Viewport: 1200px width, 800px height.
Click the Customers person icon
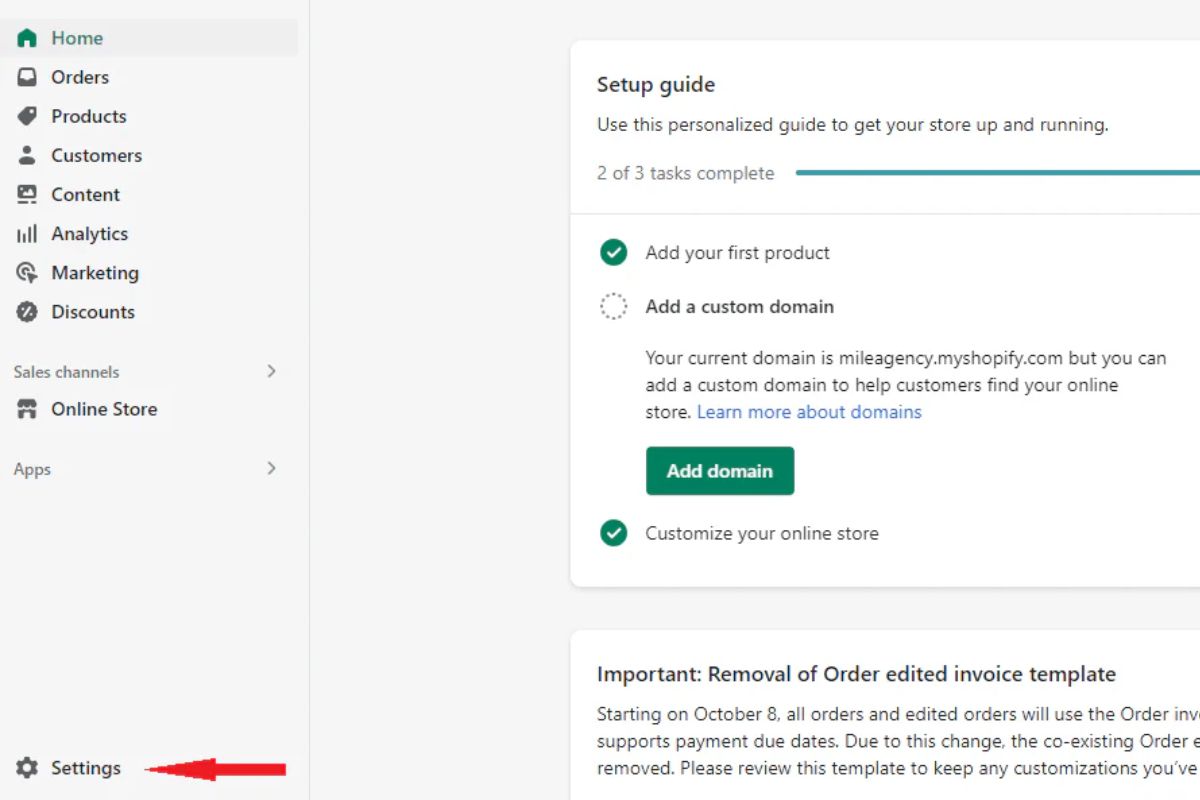tap(27, 155)
